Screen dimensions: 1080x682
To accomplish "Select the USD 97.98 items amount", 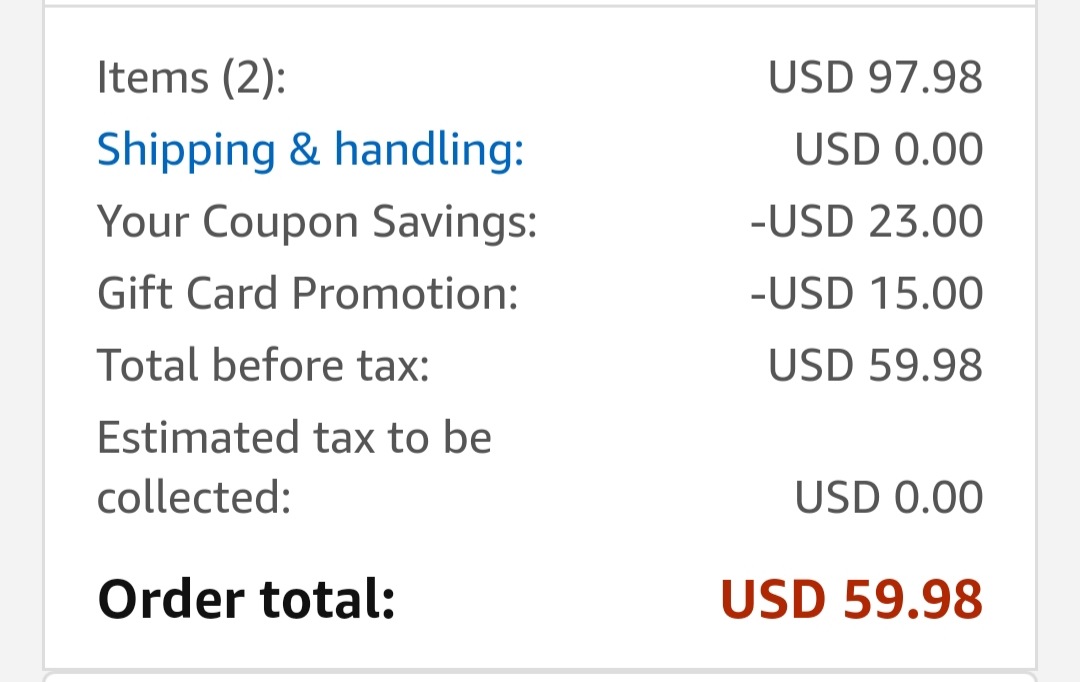I will click(875, 76).
